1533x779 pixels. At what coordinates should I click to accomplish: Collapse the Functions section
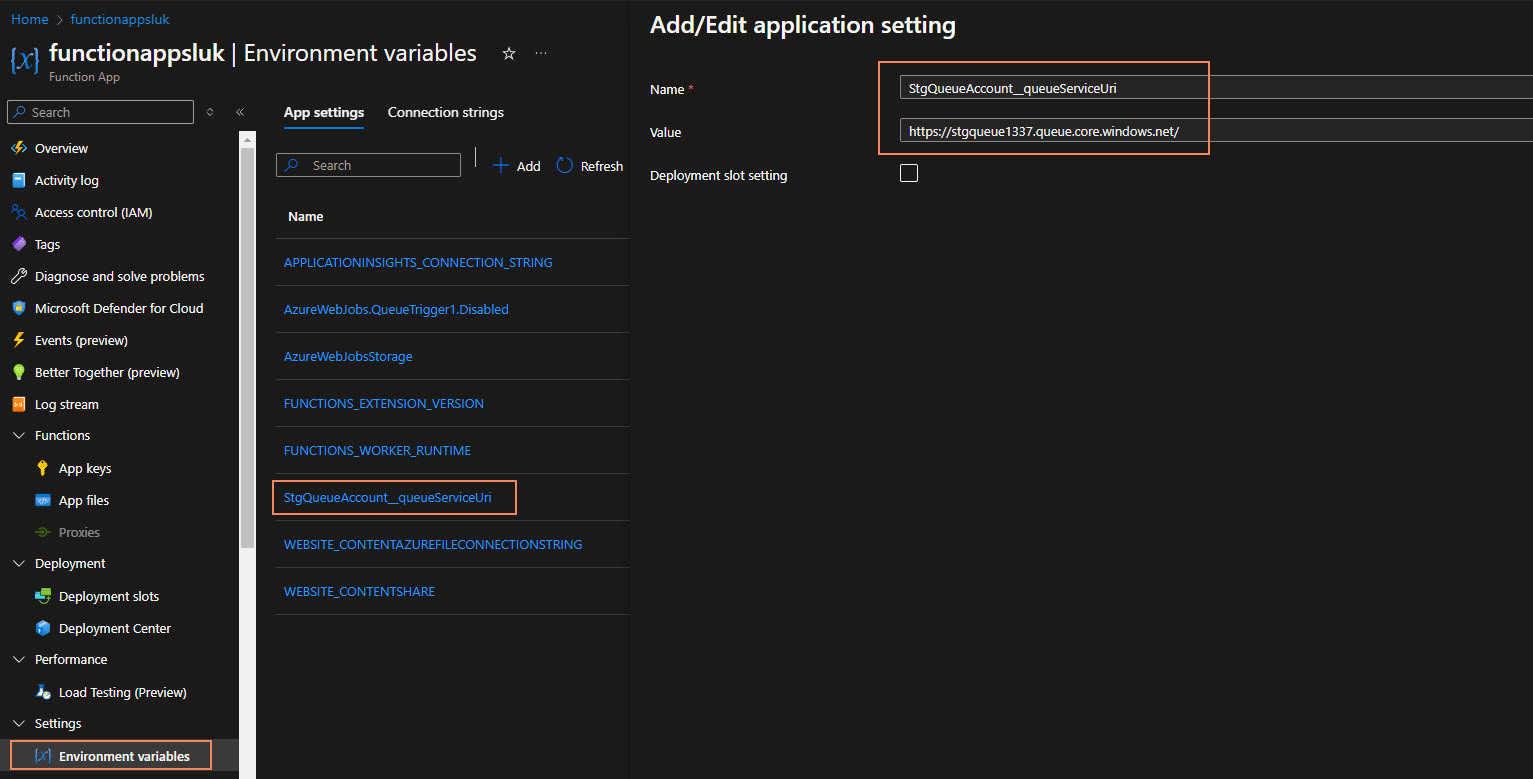pos(18,436)
